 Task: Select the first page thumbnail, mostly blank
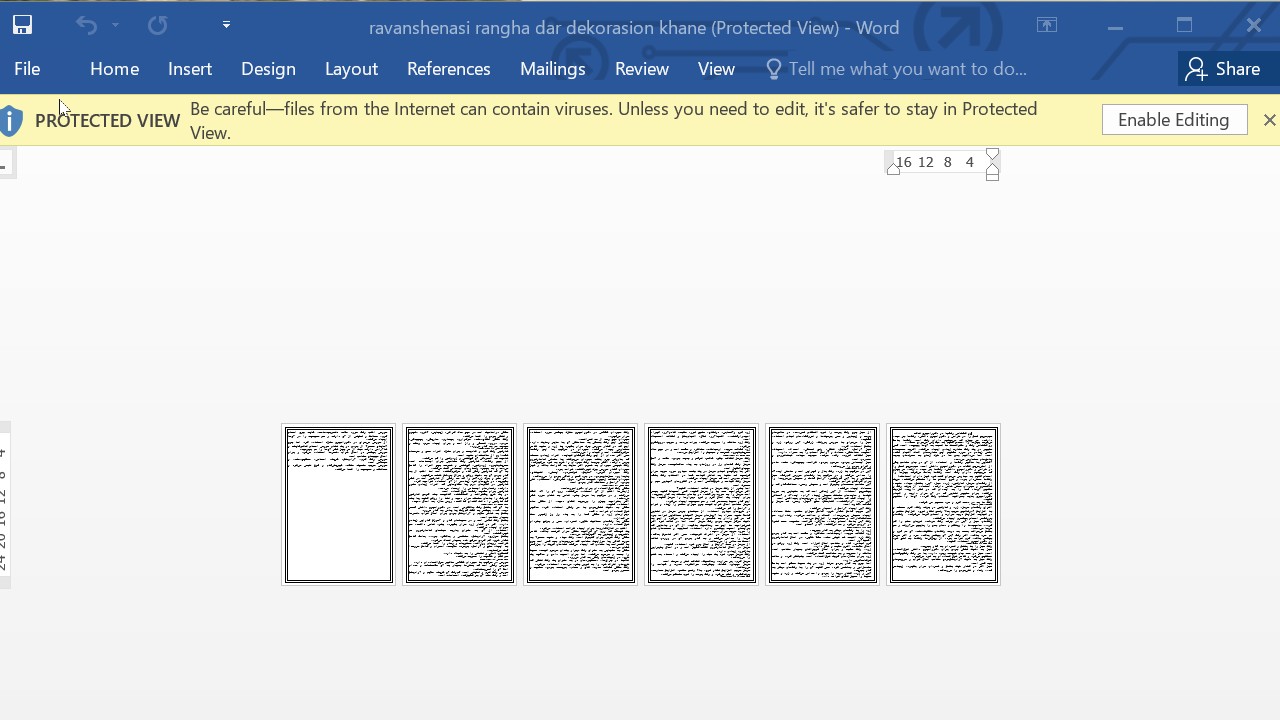coord(338,505)
